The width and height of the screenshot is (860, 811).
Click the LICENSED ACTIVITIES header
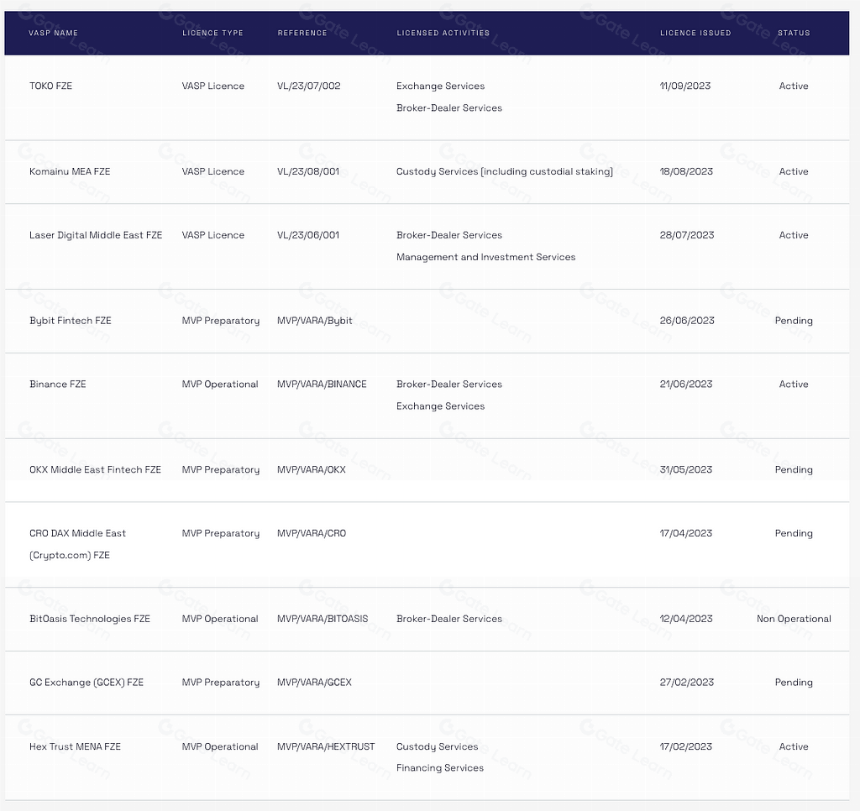tap(443, 33)
